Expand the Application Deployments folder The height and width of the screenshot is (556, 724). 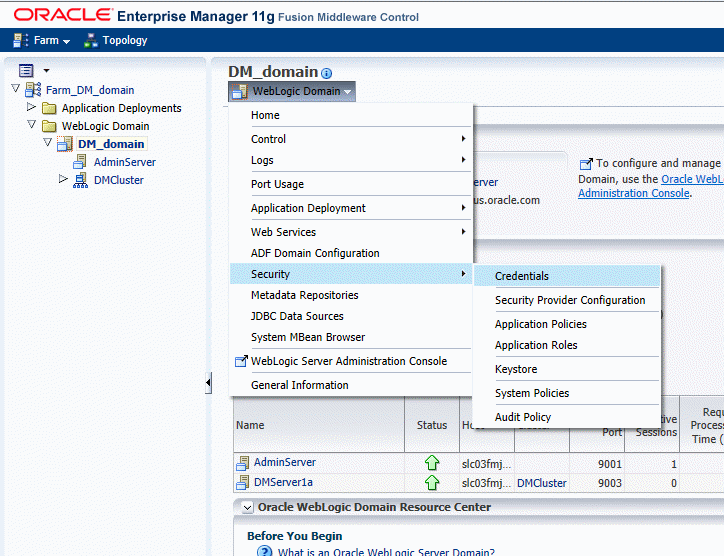(x=31, y=107)
